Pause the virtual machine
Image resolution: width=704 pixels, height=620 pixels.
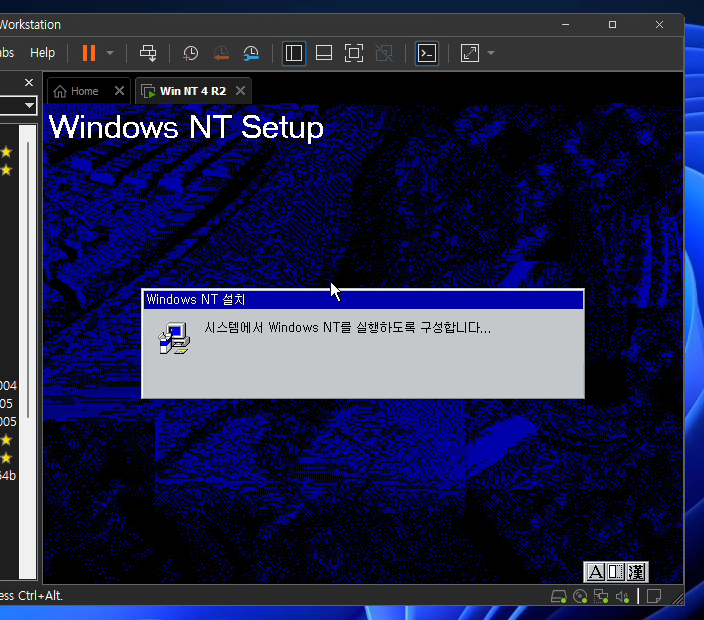coord(88,53)
